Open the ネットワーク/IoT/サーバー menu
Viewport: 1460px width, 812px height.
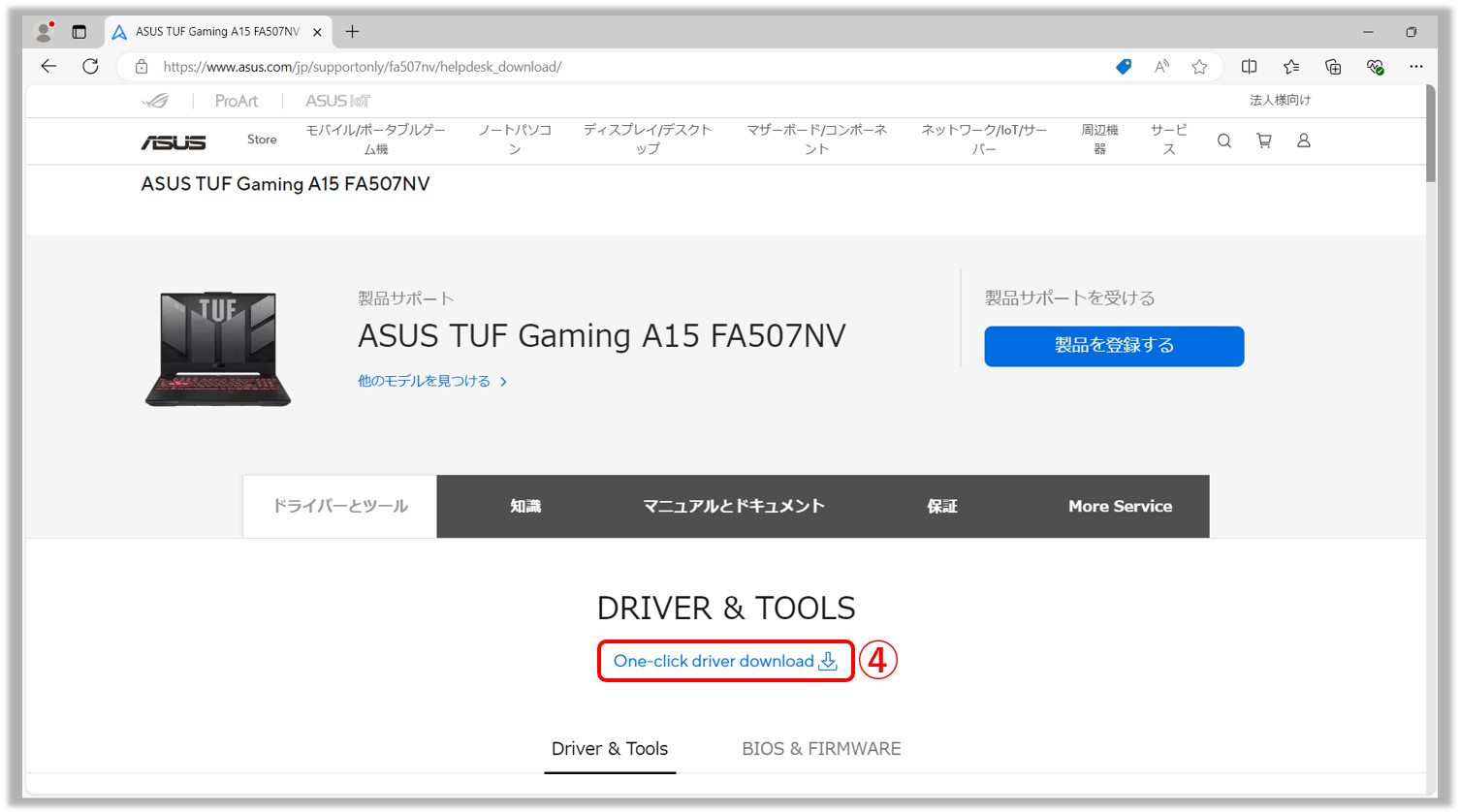tap(984, 140)
